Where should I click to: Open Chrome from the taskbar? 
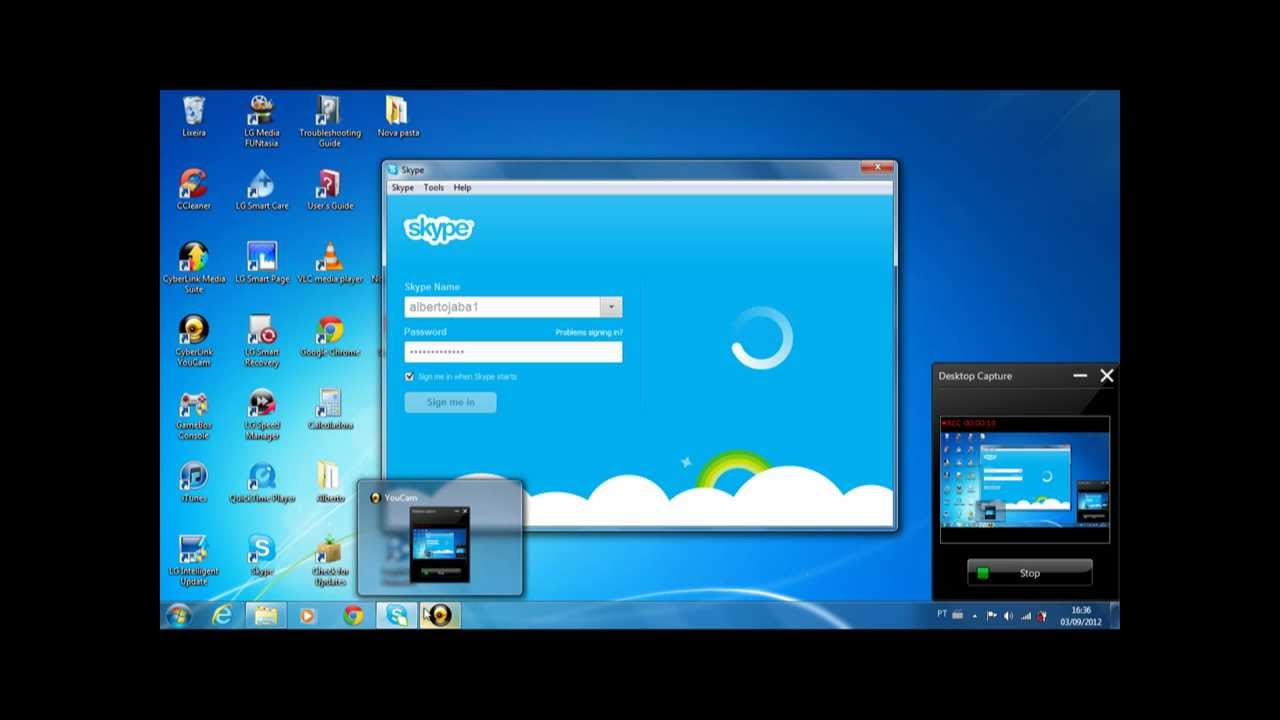[352, 615]
